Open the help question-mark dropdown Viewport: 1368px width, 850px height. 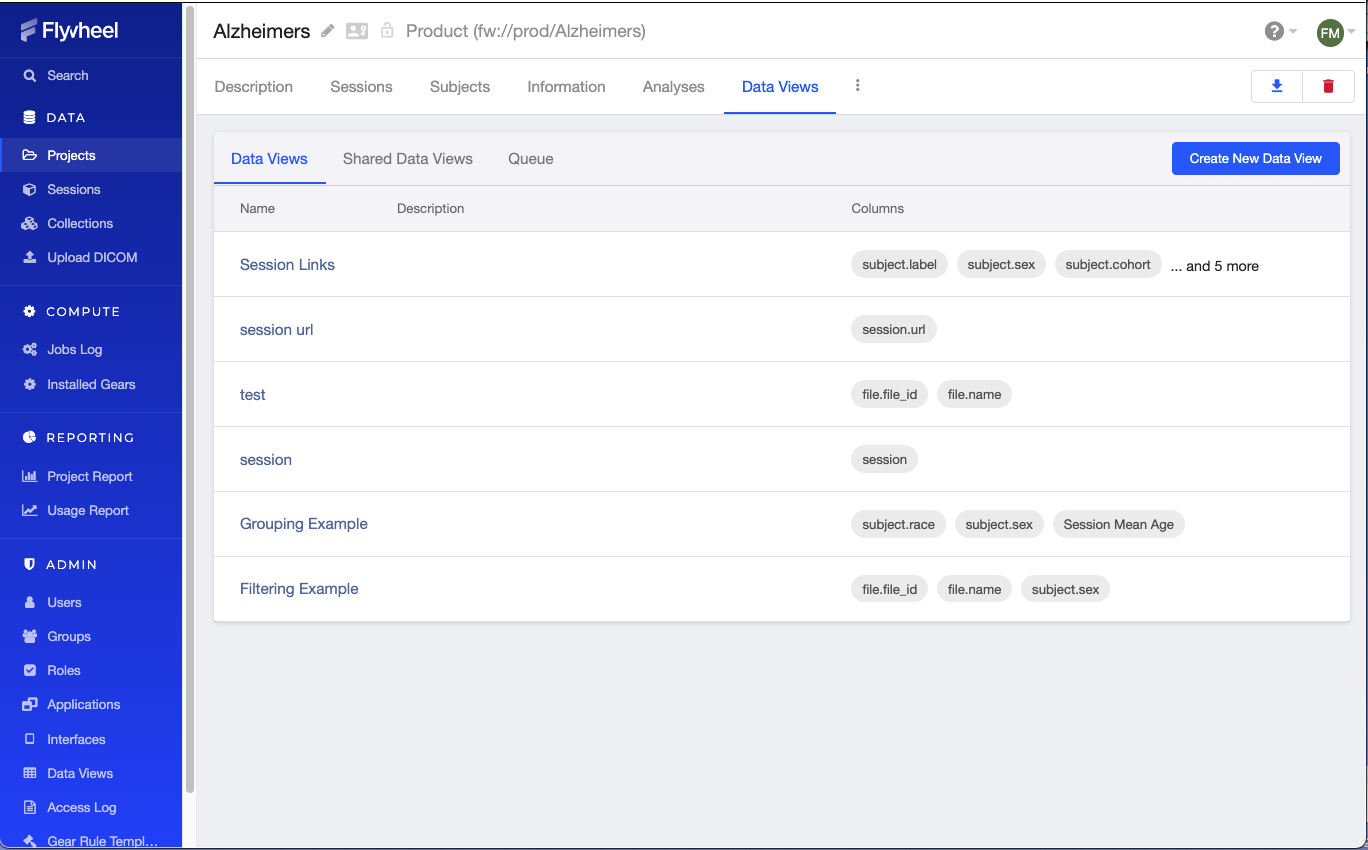(x=1274, y=31)
